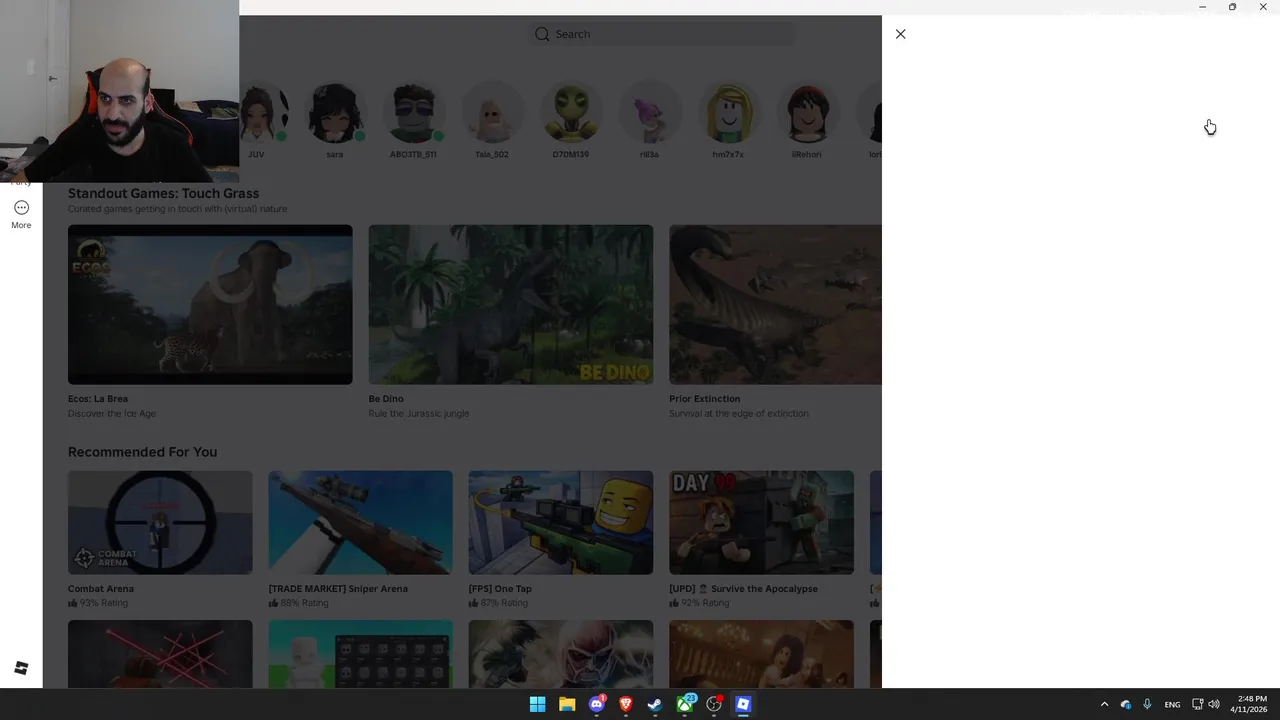Open OBS Studio from taskbar

point(714,704)
